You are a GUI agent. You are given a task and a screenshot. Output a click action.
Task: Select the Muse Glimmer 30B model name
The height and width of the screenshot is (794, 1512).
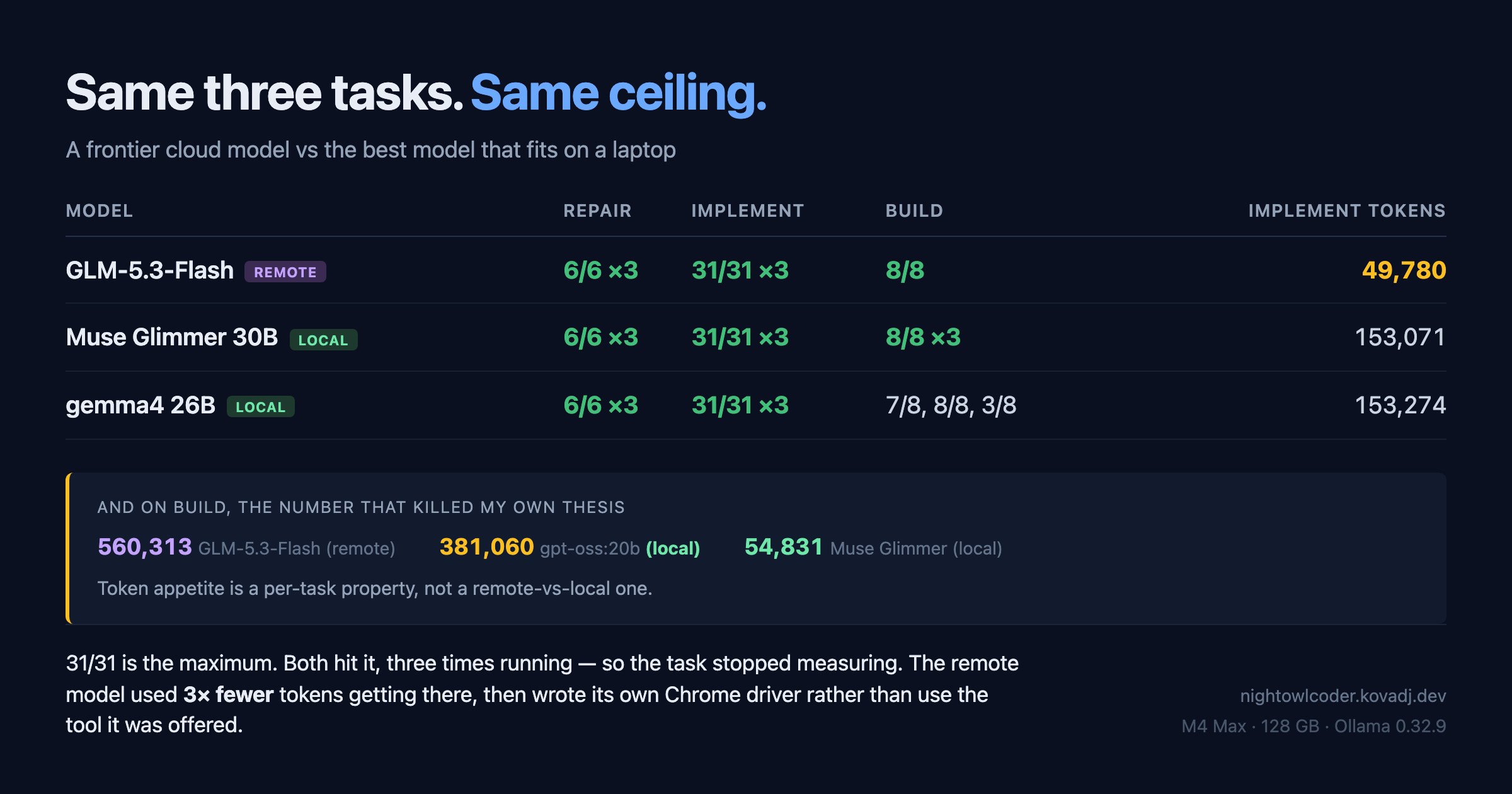pyautogui.click(x=172, y=337)
